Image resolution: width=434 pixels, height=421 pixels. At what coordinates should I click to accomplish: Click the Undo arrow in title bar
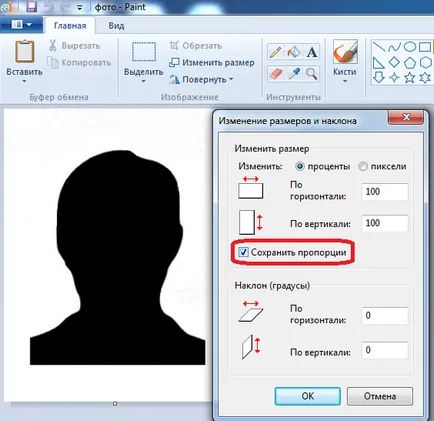coord(49,7)
